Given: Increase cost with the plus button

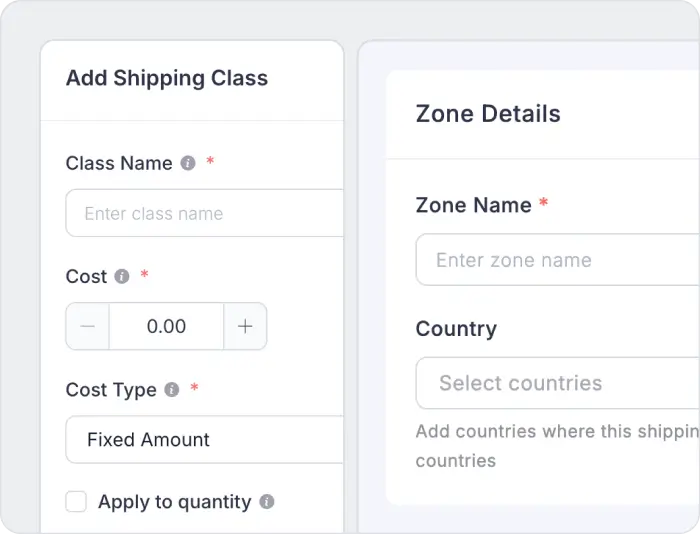Looking at the screenshot, I should click(245, 326).
